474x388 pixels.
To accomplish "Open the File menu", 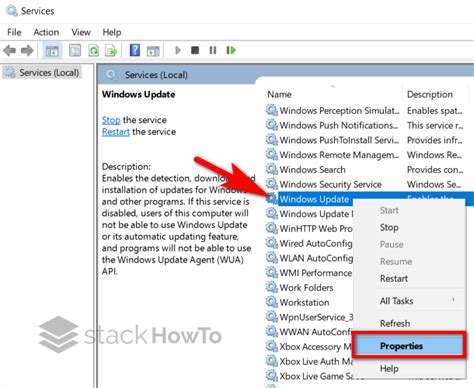I will coord(14,32).
